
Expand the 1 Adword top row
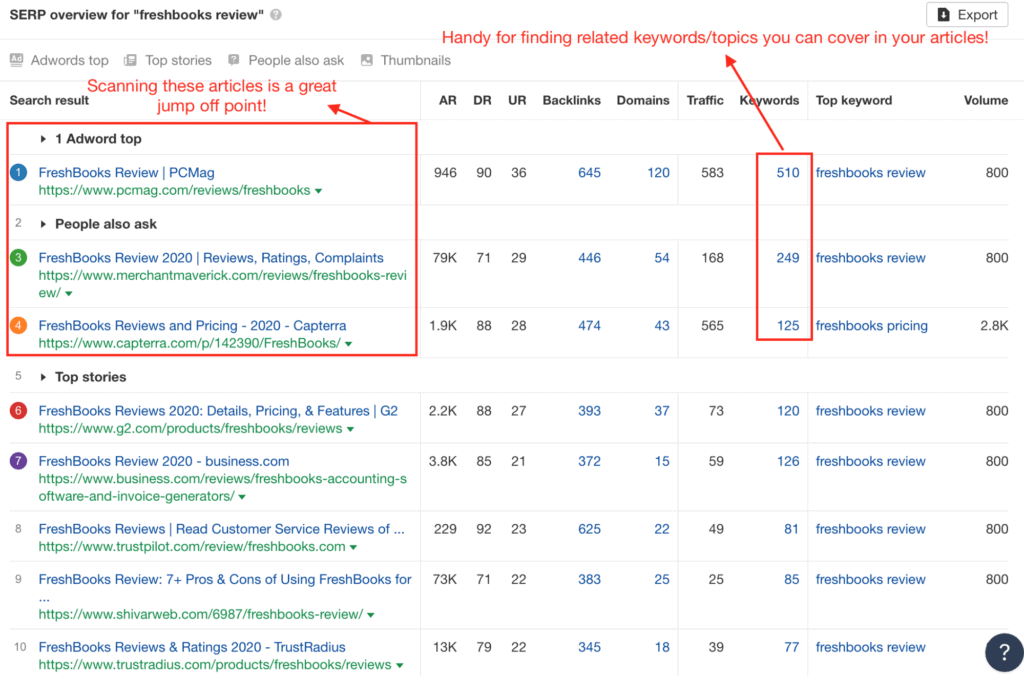pyautogui.click(x=44, y=139)
